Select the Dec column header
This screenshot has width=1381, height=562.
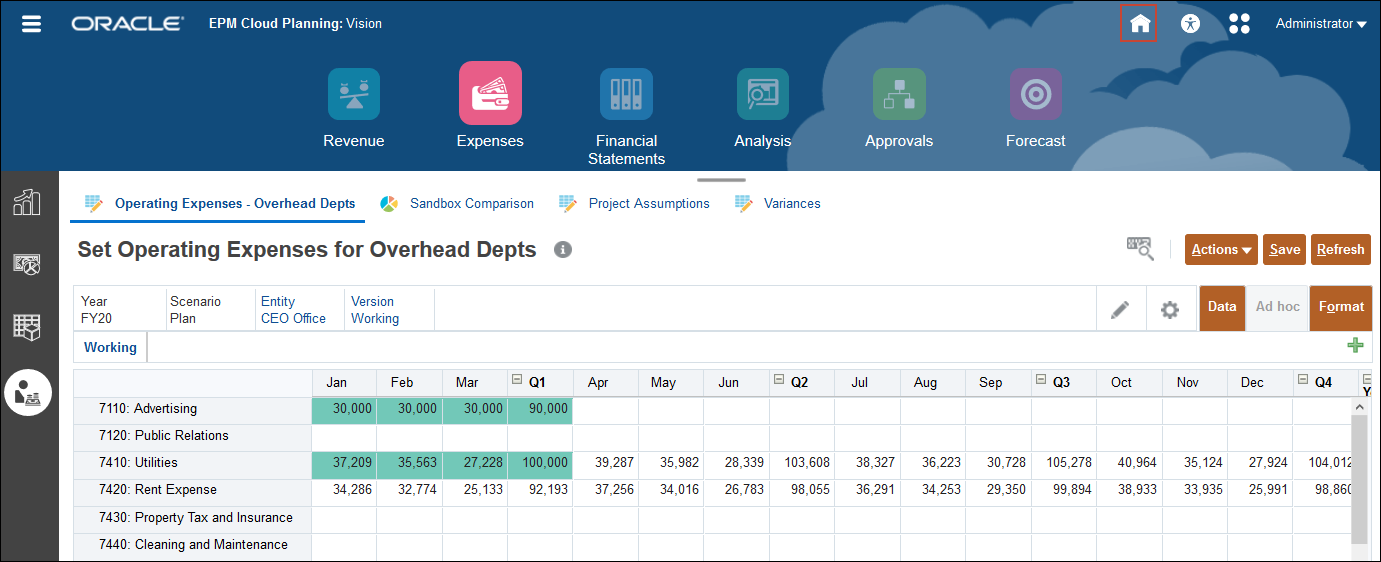pyautogui.click(x=1260, y=382)
